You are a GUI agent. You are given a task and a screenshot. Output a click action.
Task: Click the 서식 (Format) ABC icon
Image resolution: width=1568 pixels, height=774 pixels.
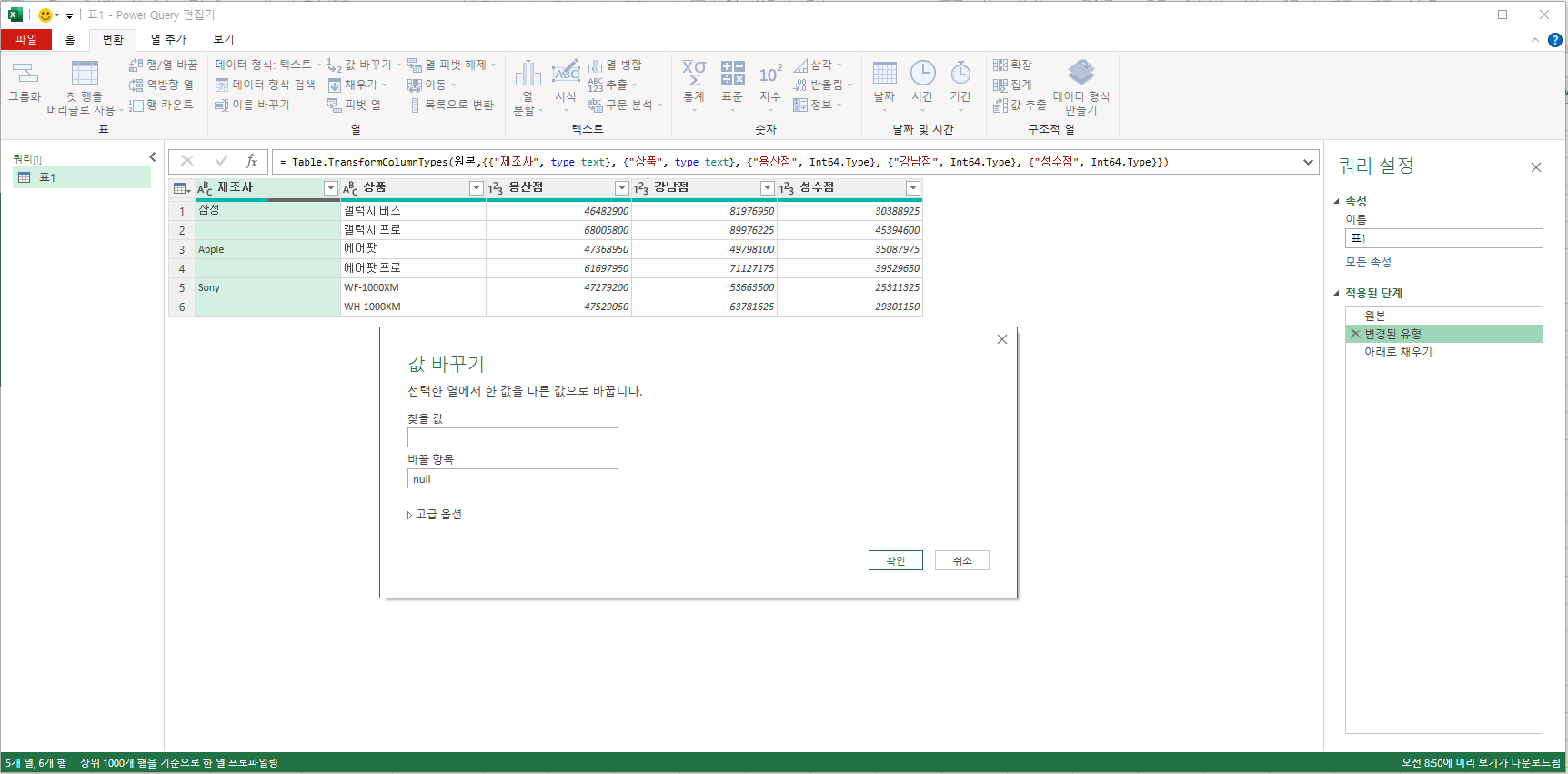566,71
